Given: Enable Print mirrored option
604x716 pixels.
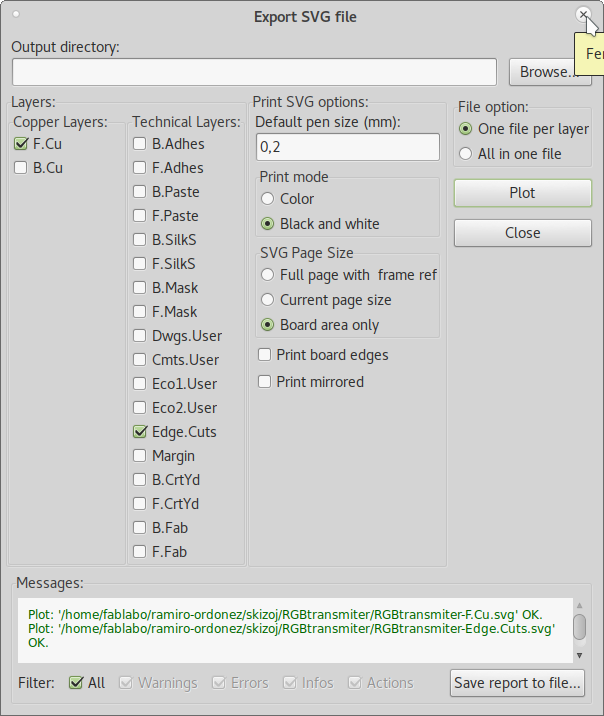Looking at the screenshot, I should (x=264, y=381).
